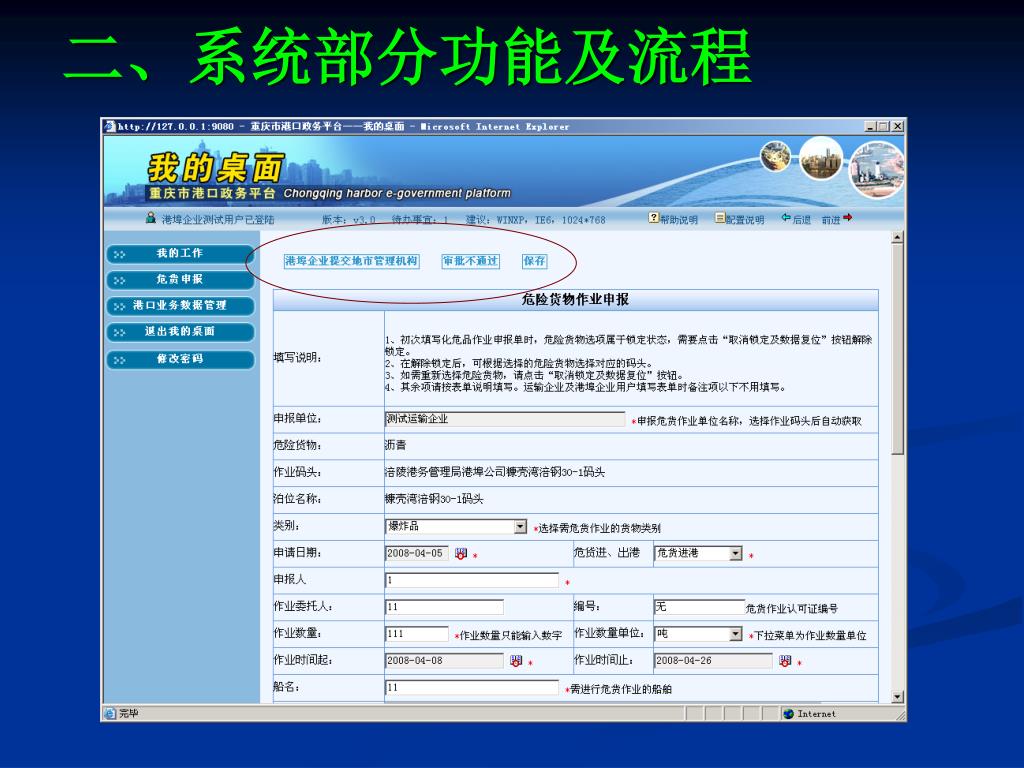Open the 港口业务数据管理 sidebar menu
1024x768 pixels.
[x=180, y=306]
